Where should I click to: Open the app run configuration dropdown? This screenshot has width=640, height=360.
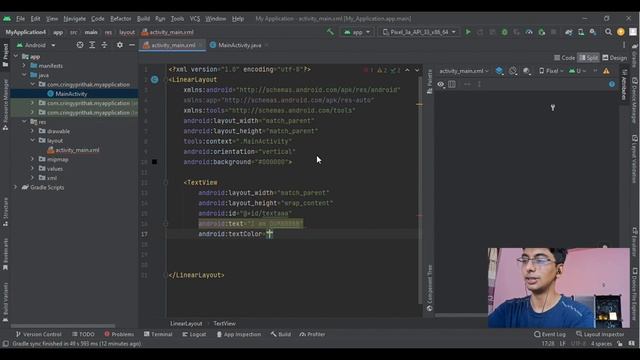coord(357,32)
